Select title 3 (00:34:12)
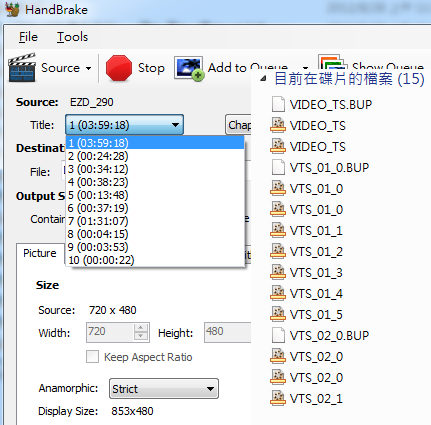 click(x=155, y=169)
